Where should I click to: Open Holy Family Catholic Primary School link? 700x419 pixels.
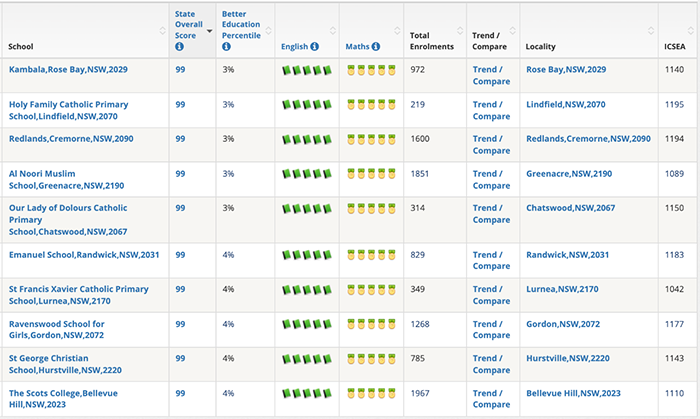click(x=68, y=110)
